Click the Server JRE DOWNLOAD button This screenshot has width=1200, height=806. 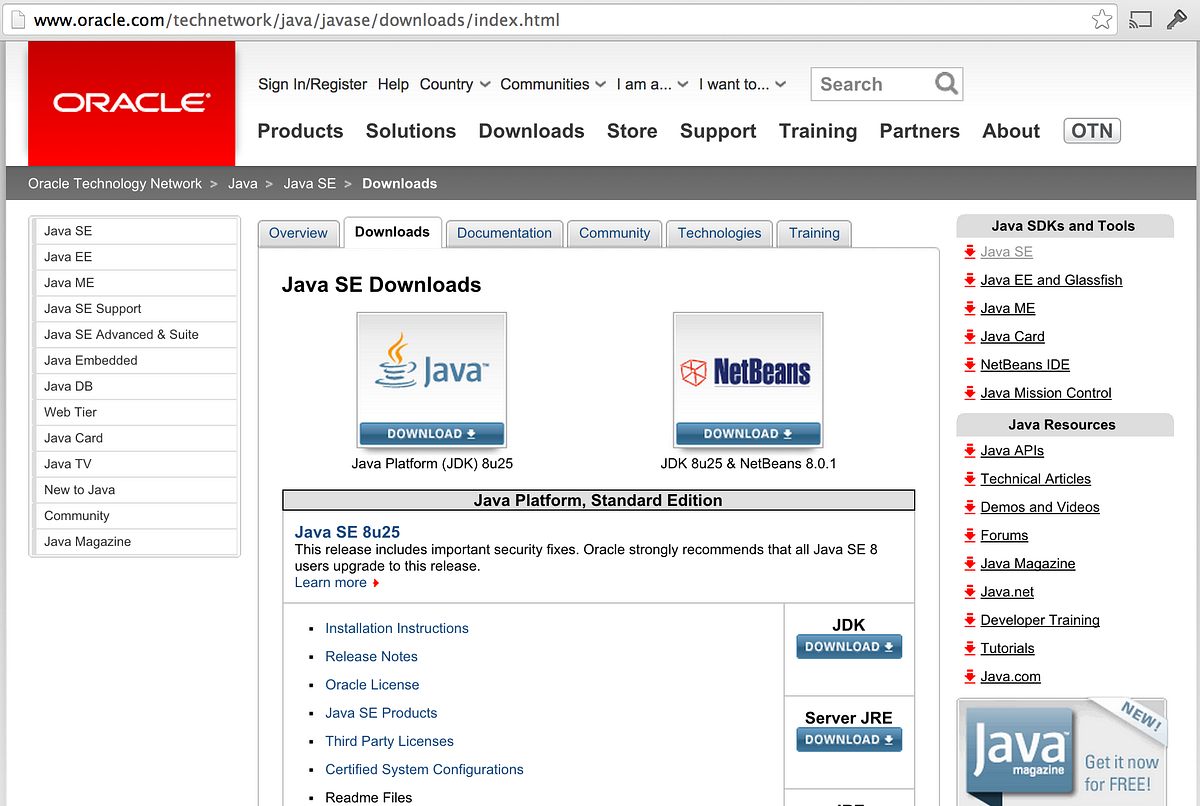pos(849,740)
